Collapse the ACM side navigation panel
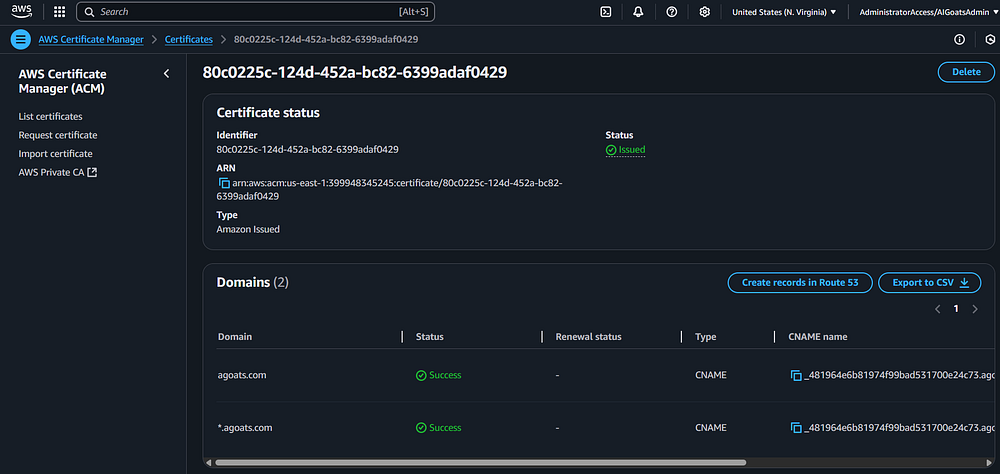 (166, 74)
